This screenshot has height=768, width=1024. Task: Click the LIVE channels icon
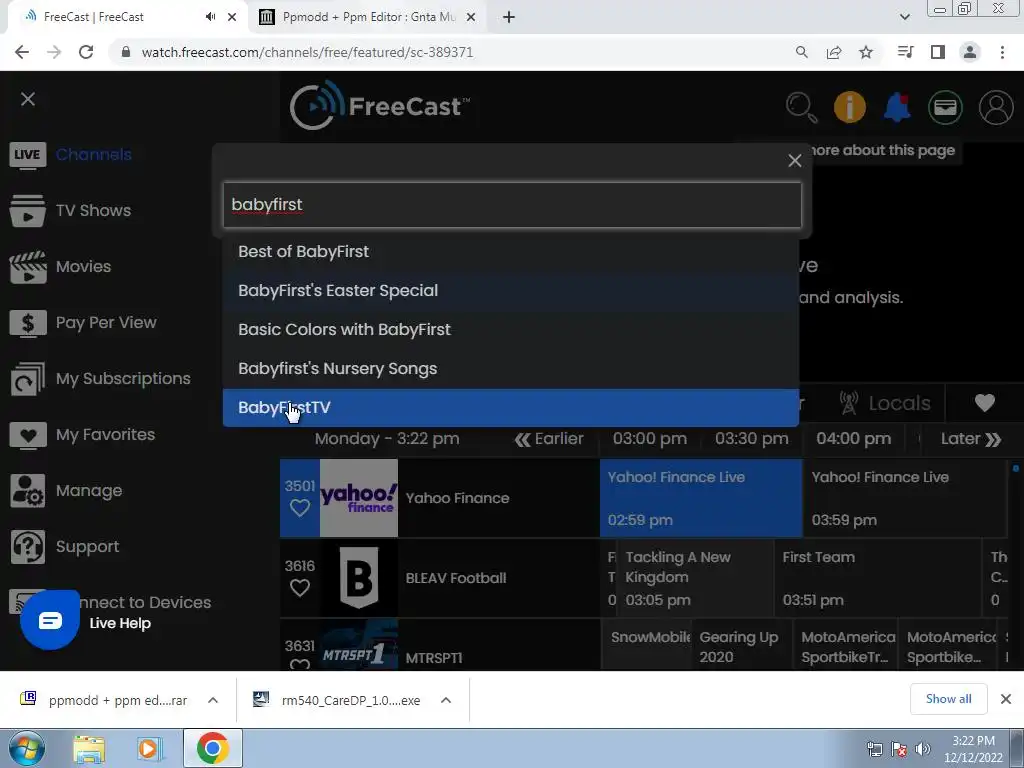coord(27,155)
